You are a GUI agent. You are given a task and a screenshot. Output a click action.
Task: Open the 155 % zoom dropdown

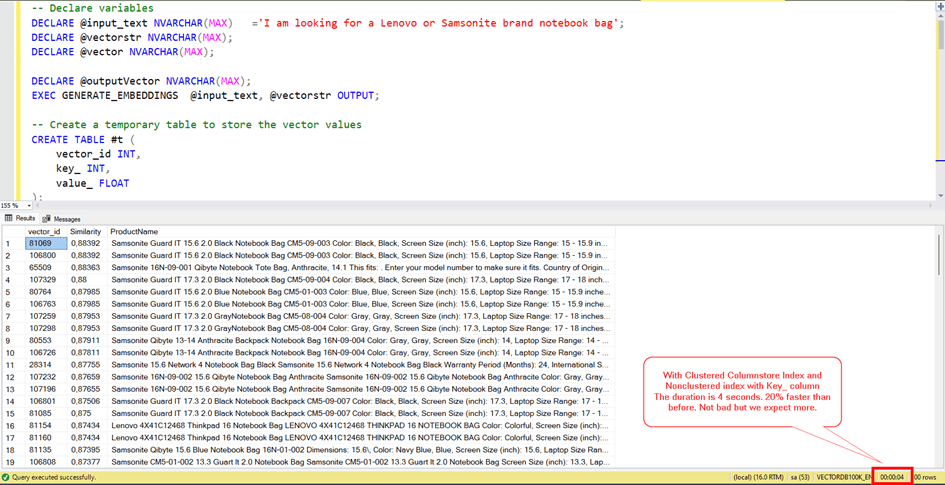click(27, 206)
